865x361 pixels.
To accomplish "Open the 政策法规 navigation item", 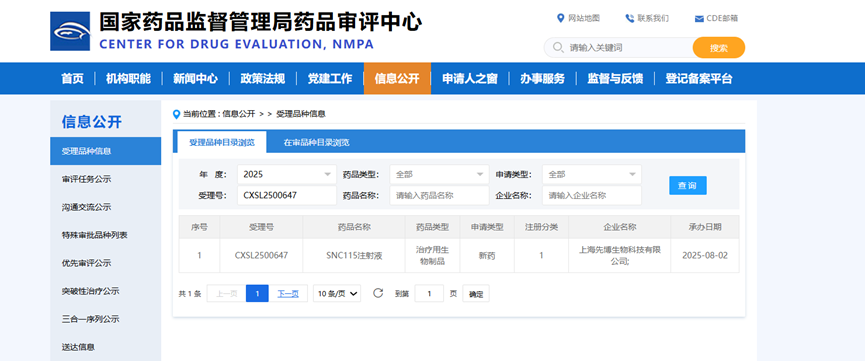I will point(263,78).
